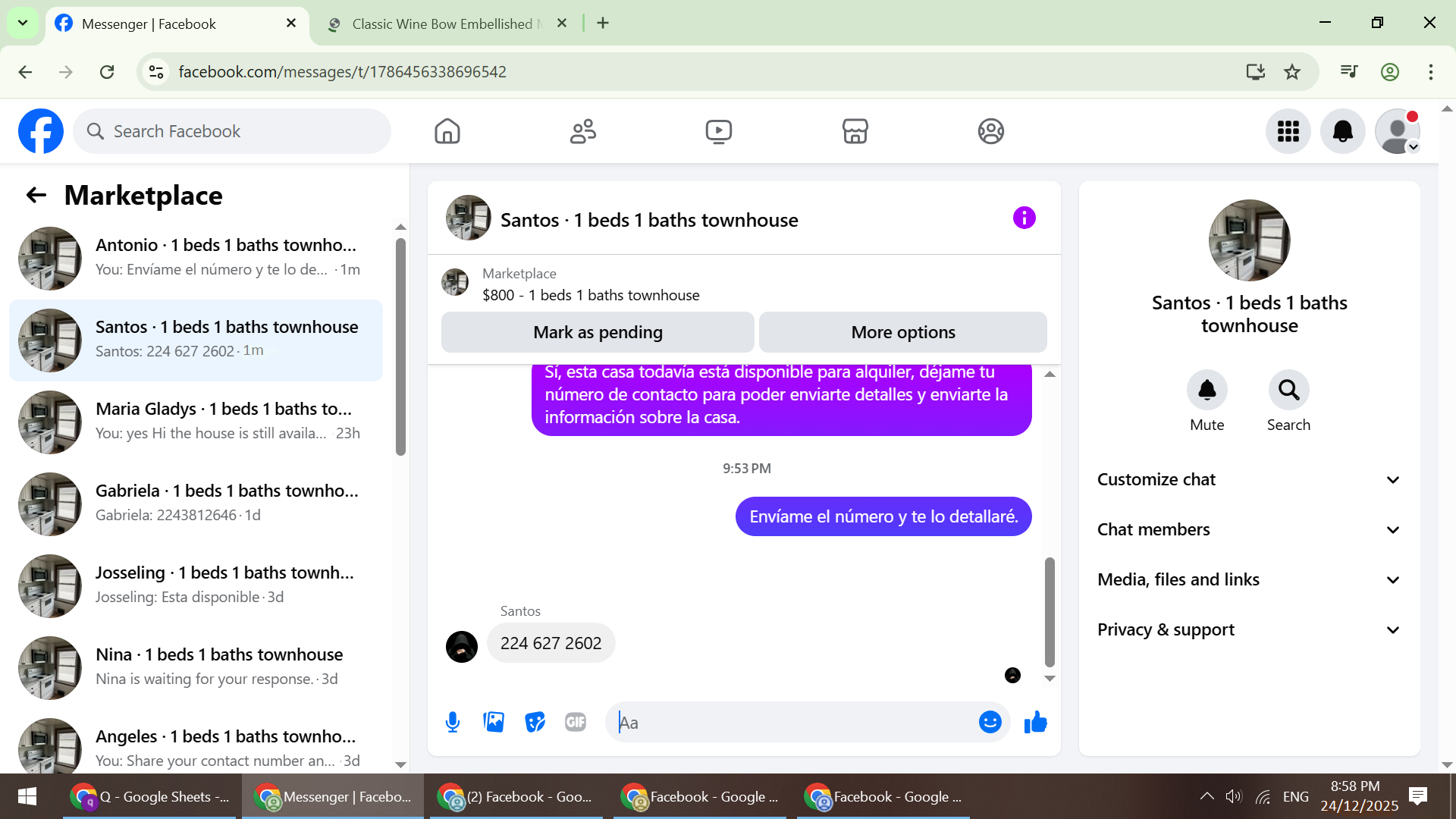The width and height of the screenshot is (1456, 819).
Task: Send a thumbs-up like
Action: click(x=1035, y=722)
